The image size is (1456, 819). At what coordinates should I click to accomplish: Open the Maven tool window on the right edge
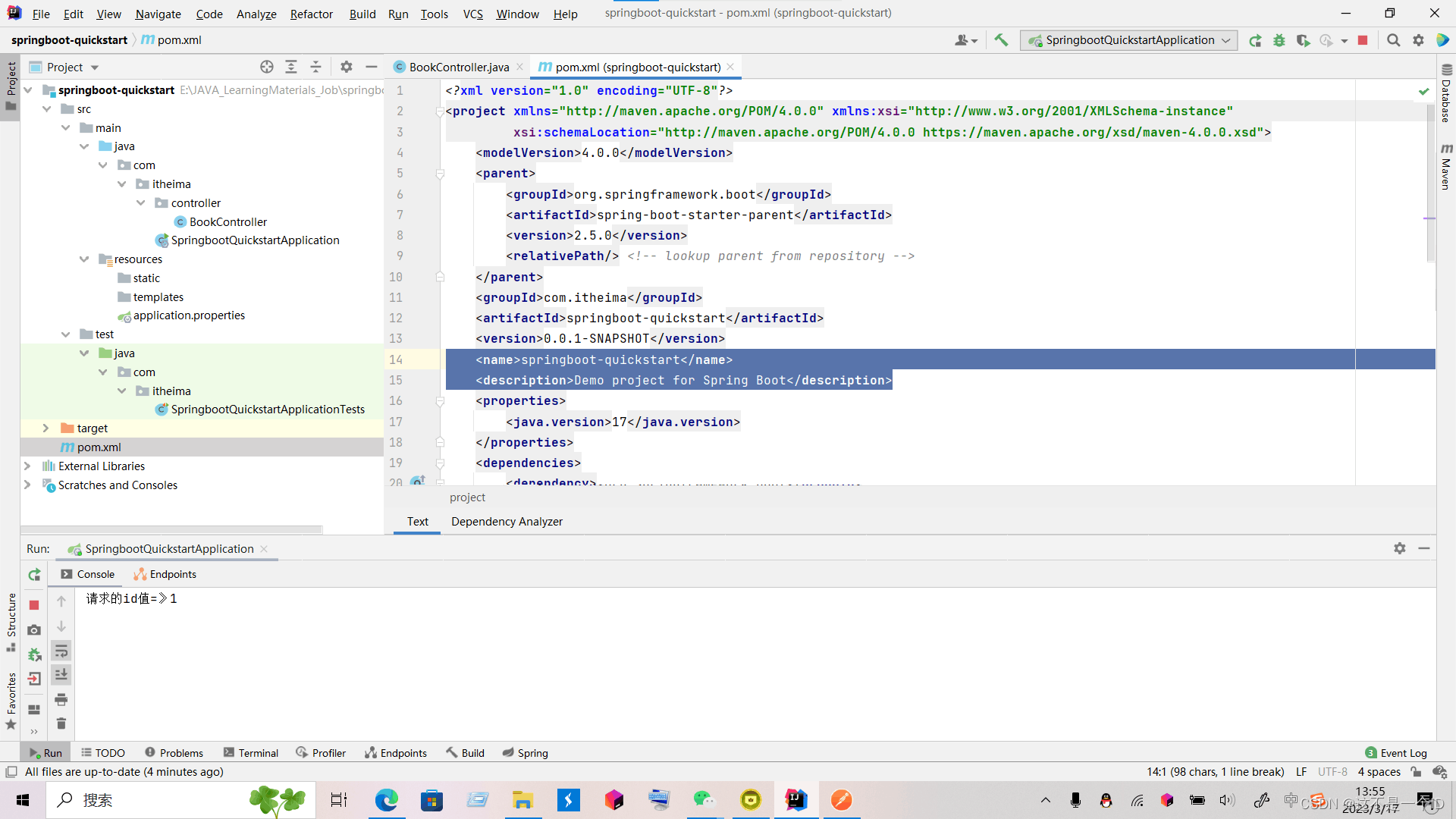(x=1446, y=167)
